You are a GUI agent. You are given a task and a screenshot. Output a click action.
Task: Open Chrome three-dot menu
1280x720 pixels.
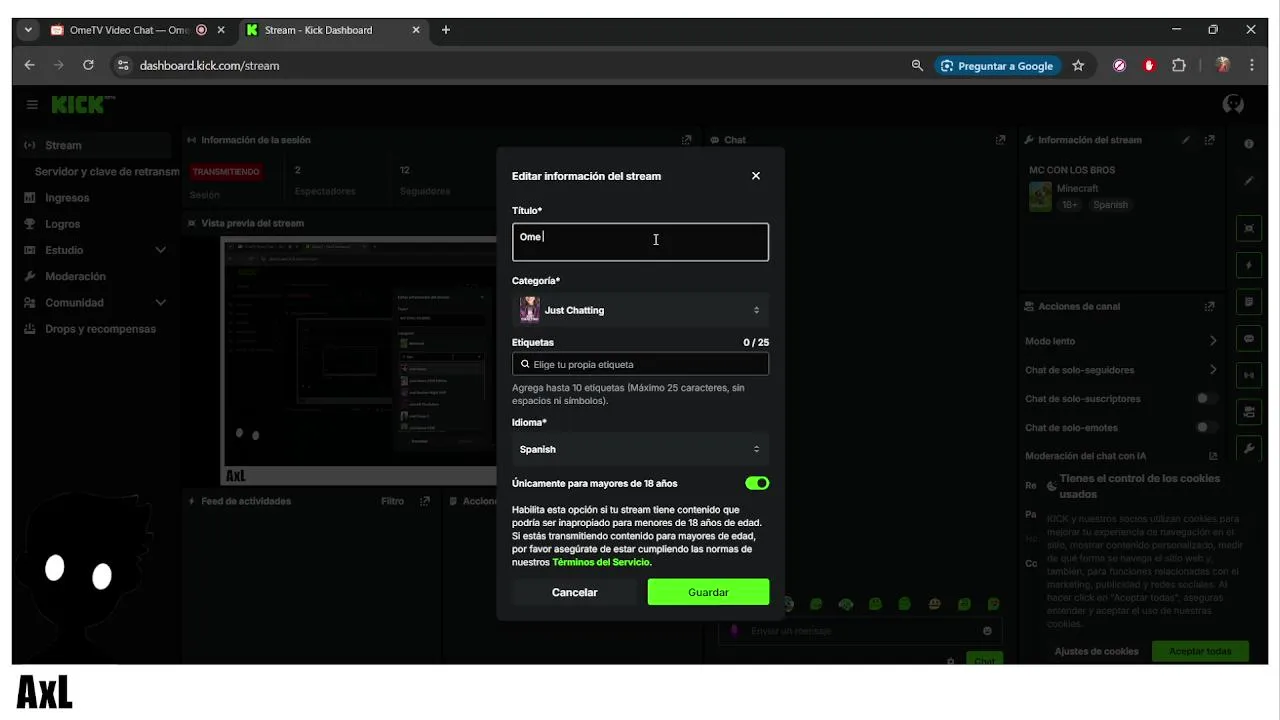click(1252, 65)
